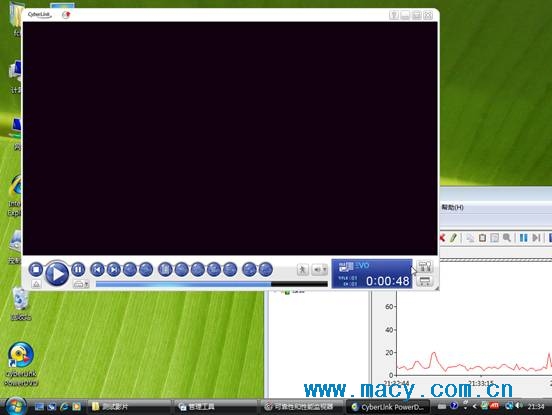Jump to previous chapter
Screen dimensions: 552x415
[98, 270]
